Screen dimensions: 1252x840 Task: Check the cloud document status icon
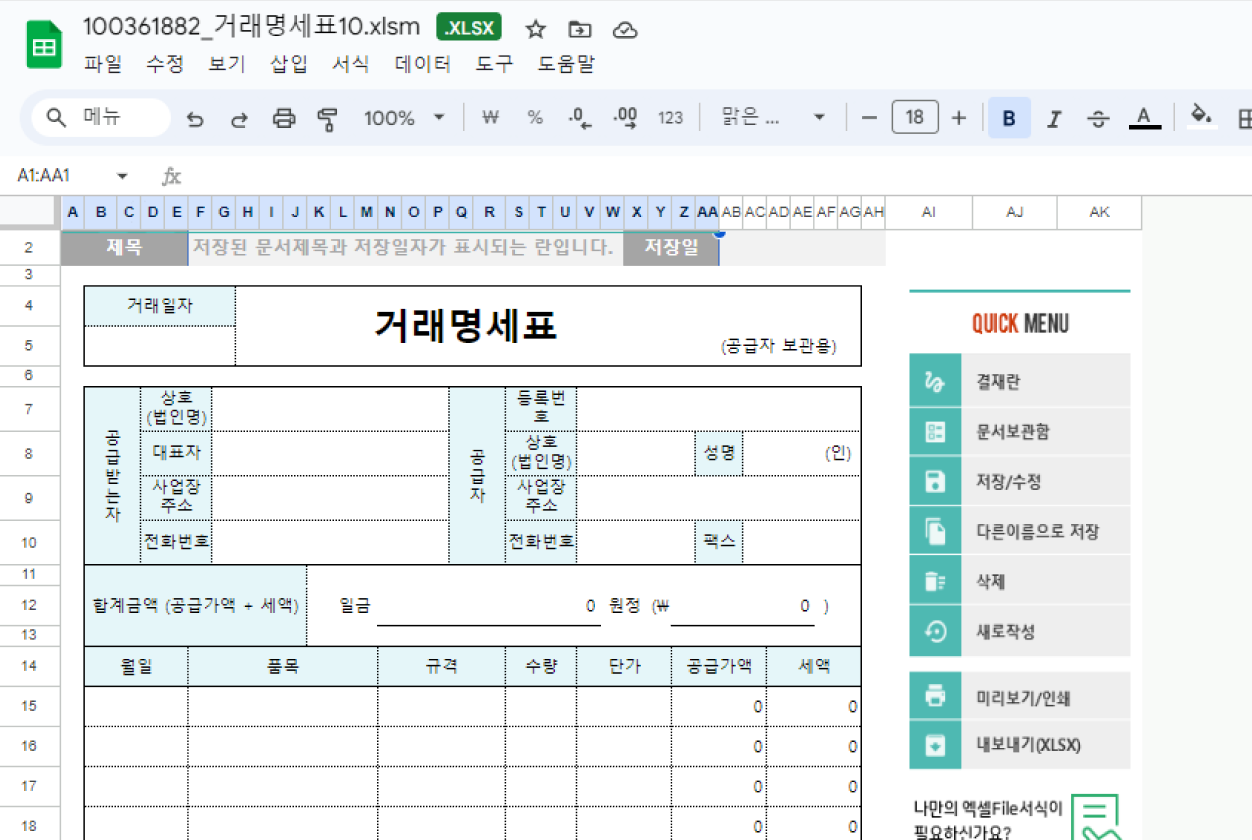click(625, 30)
